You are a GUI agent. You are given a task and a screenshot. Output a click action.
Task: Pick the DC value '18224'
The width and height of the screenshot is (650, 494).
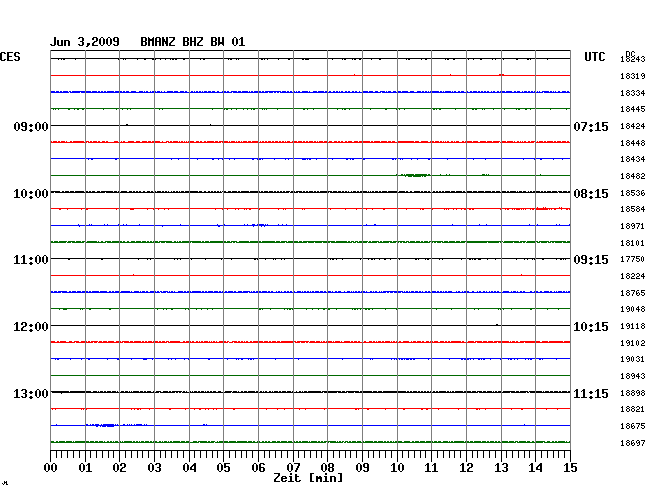633,276
